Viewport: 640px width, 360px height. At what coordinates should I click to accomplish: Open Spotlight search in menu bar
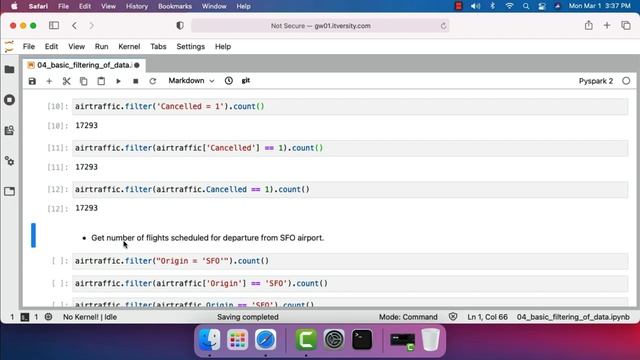[x=526, y=6]
